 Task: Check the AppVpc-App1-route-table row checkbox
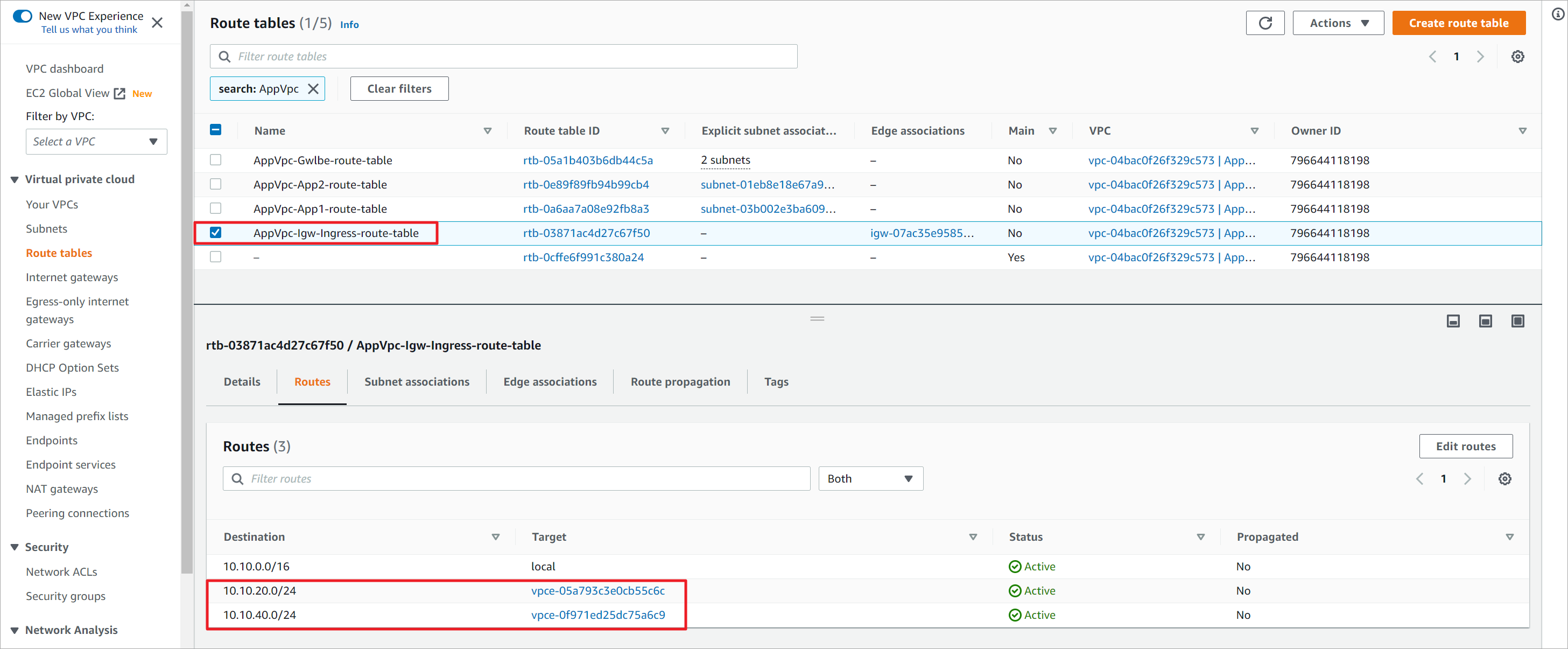[x=215, y=209]
